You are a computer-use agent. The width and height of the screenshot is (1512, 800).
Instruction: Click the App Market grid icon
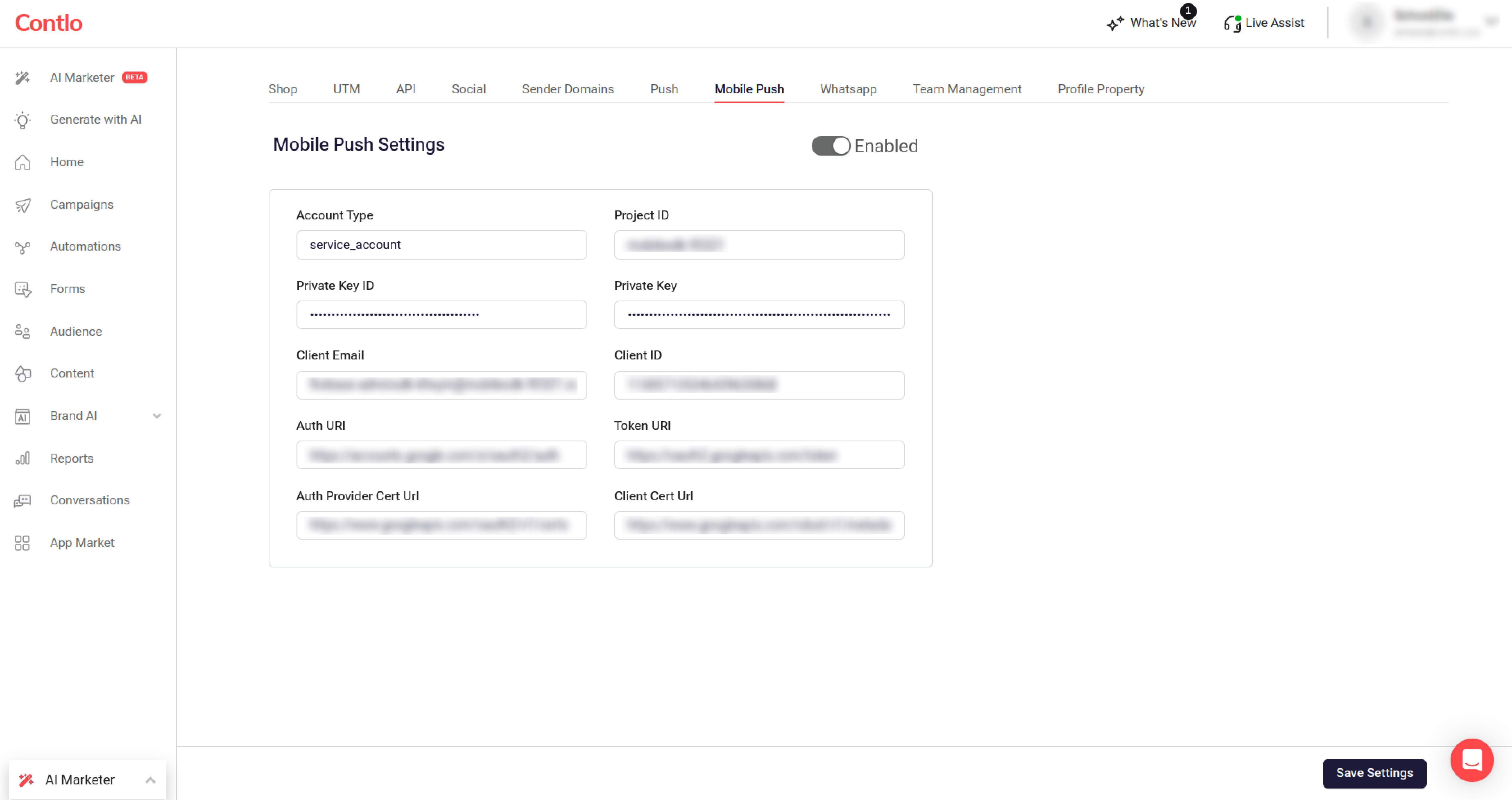[22, 543]
